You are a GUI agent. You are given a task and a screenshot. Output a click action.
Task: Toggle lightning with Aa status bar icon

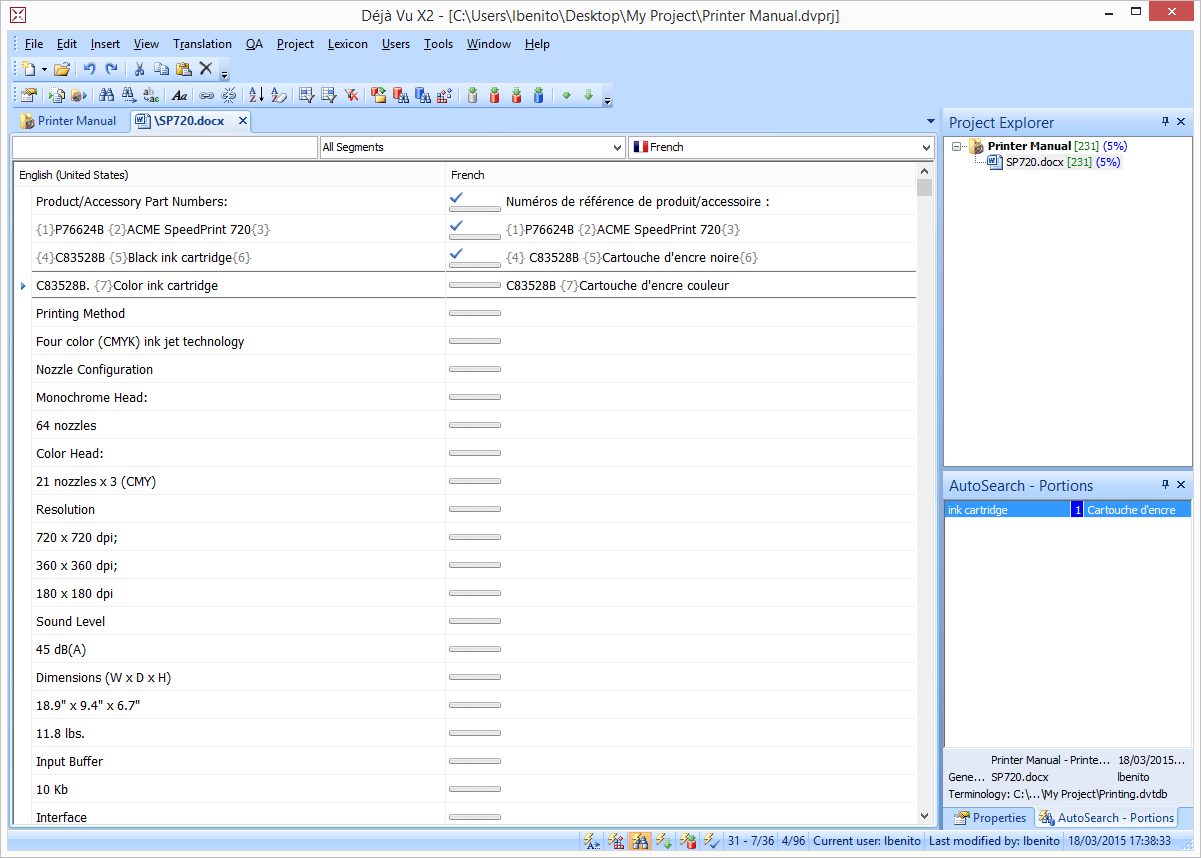coord(592,841)
